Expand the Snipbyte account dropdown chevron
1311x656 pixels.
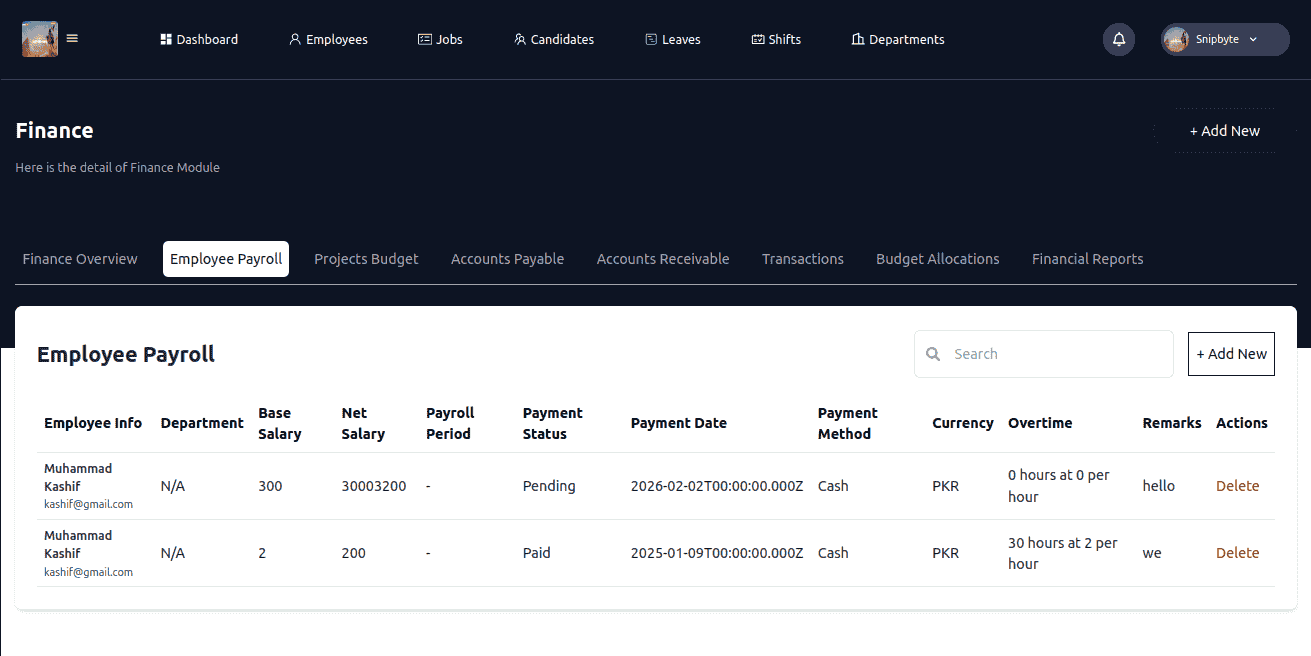[x=1253, y=40]
